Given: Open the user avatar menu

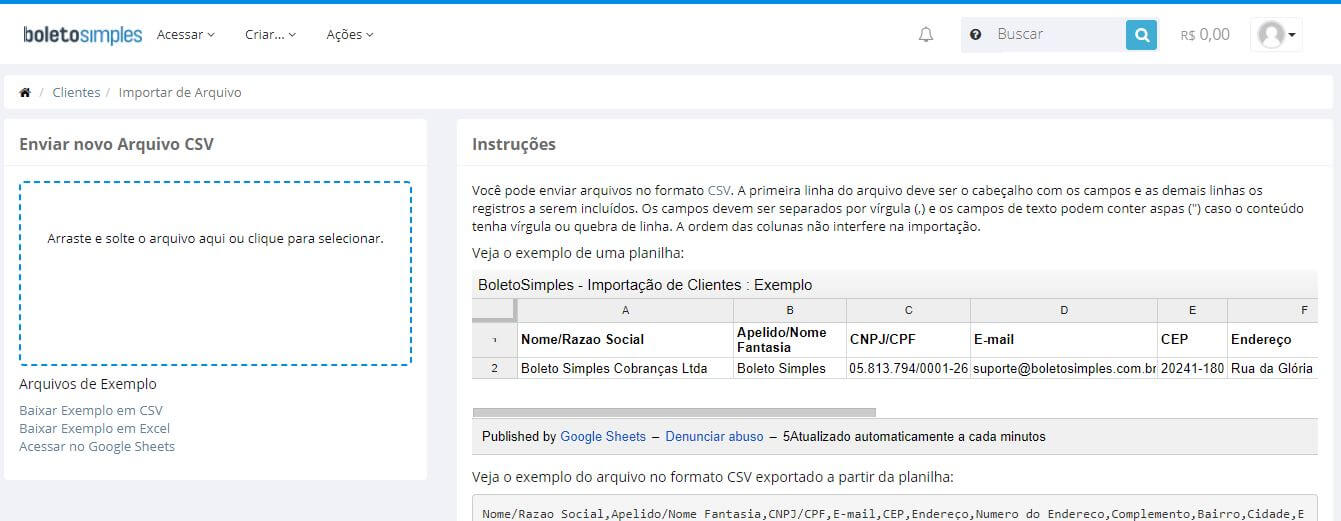Looking at the screenshot, I should tap(1277, 35).
